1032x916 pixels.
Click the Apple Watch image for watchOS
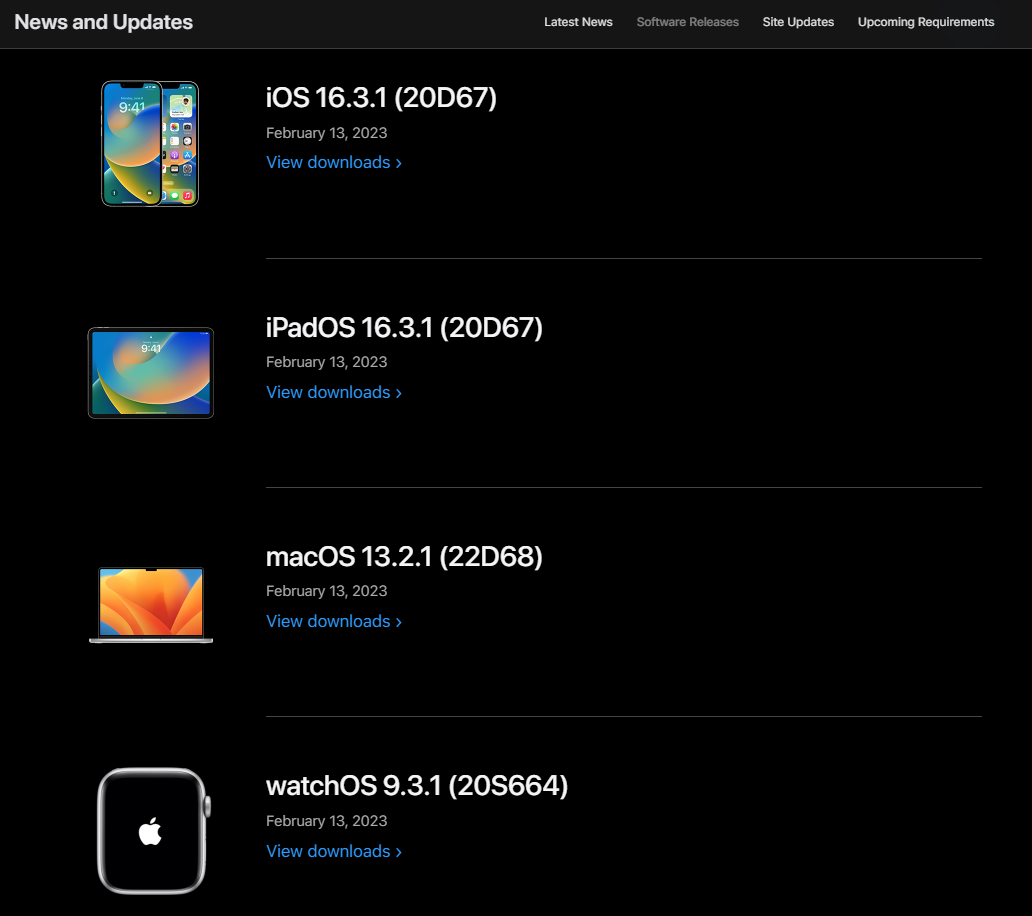point(154,831)
